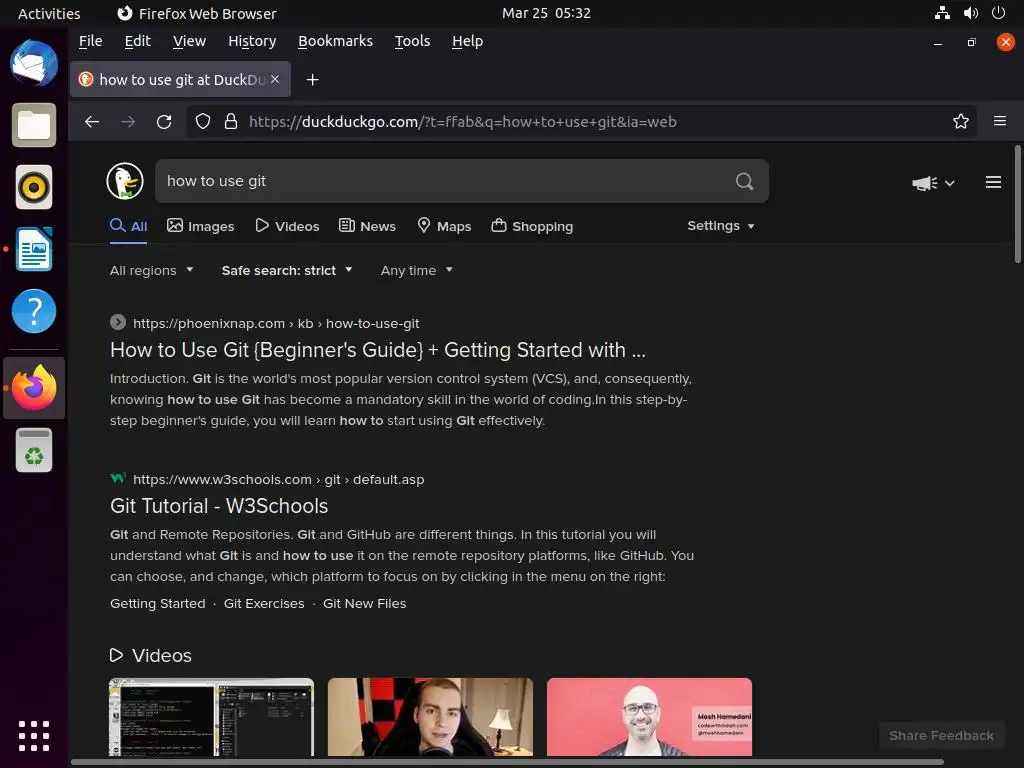
Task: Open the Getting Started sitelink
Action: (x=157, y=603)
